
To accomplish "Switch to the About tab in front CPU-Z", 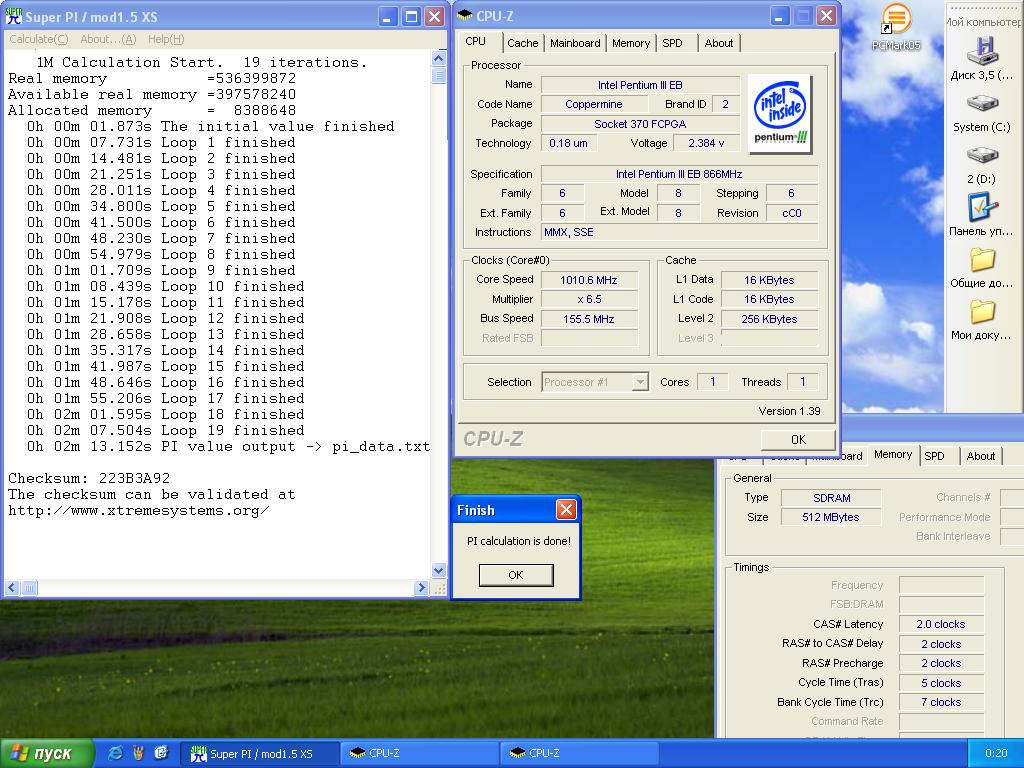I will tap(718, 43).
